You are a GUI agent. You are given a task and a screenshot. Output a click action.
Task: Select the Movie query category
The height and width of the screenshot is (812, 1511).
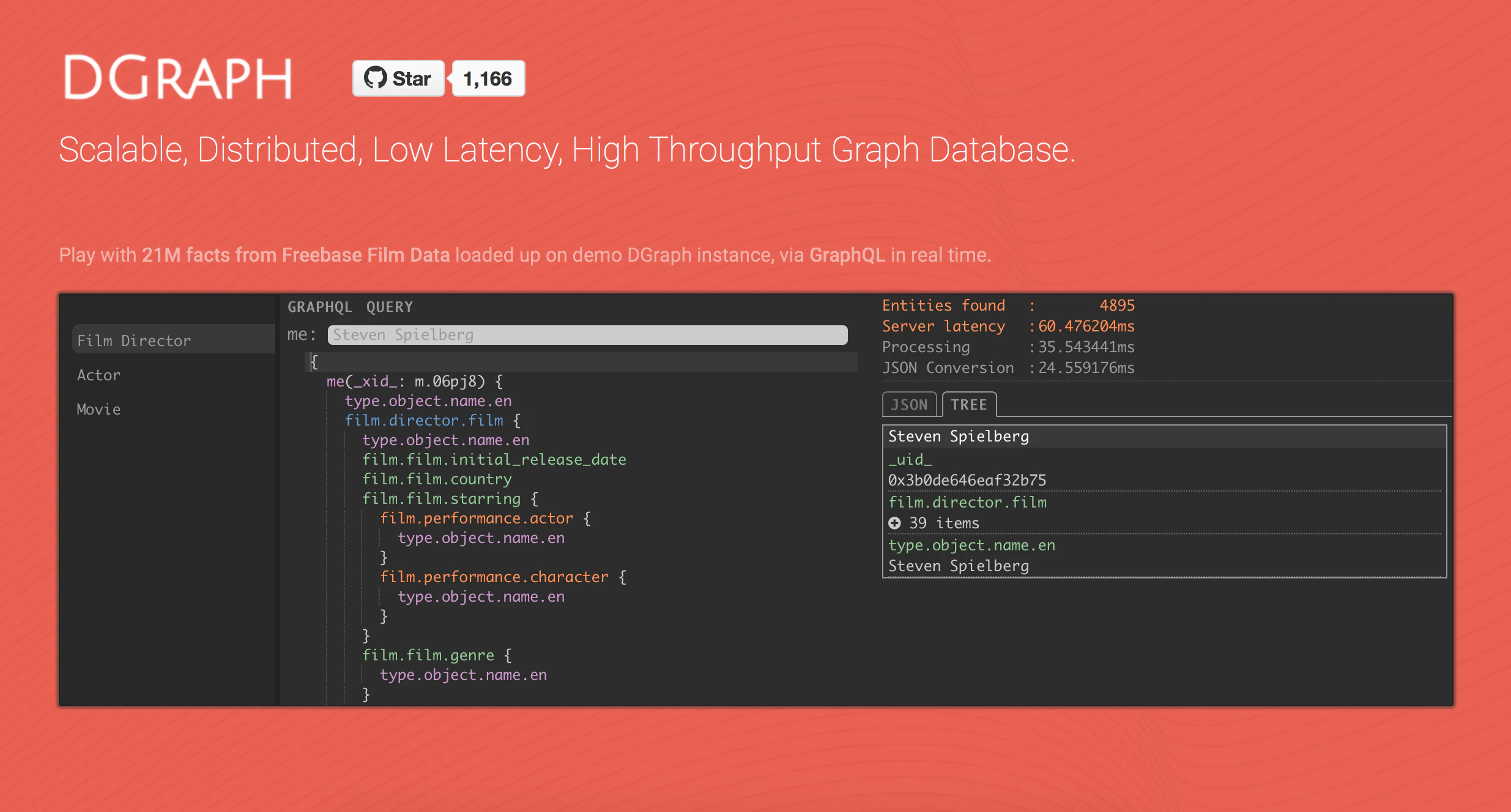(98, 409)
